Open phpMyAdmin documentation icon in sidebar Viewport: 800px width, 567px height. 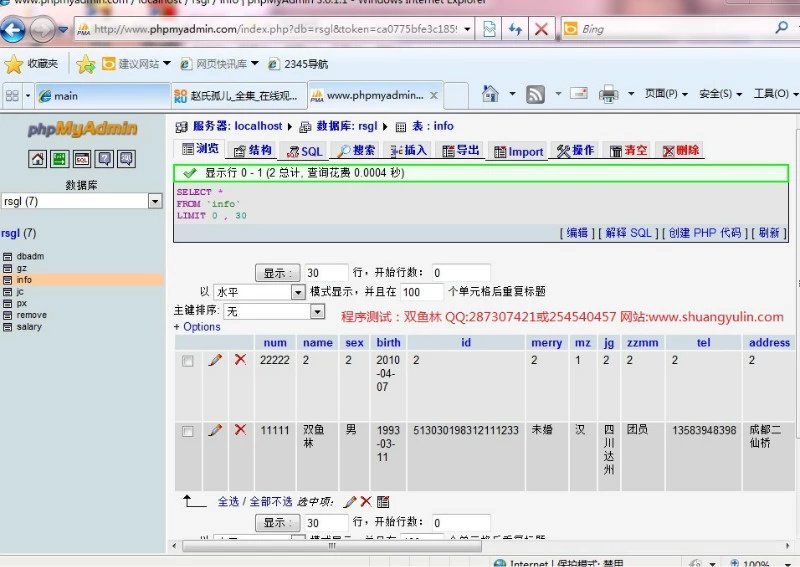coord(105,159)
